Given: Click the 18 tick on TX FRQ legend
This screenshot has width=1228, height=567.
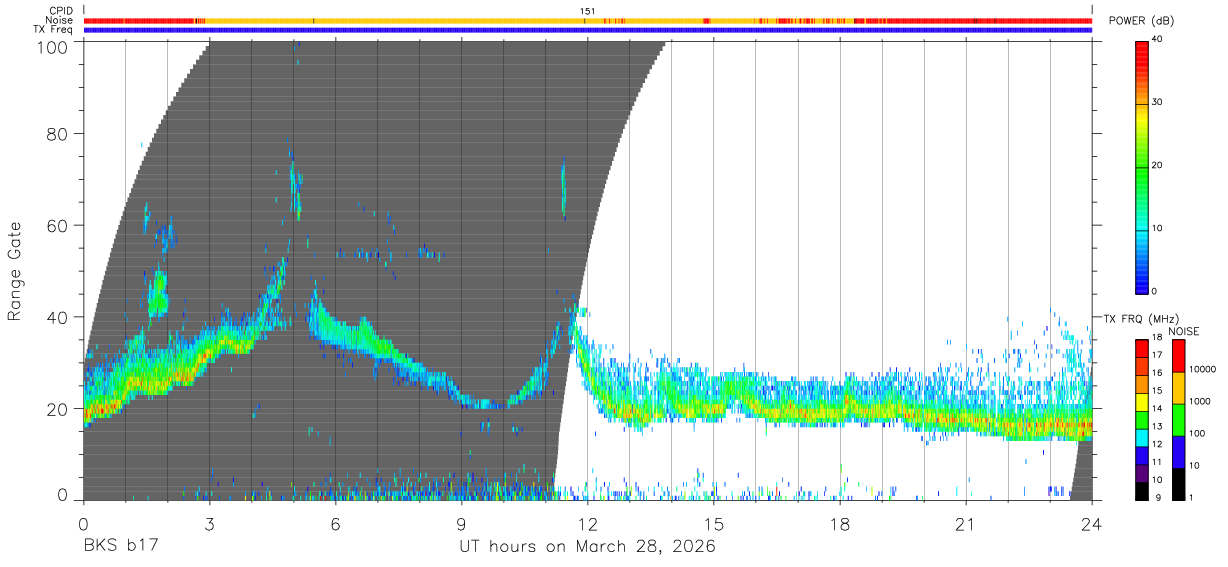Looking at the screenshot, I should [1158, 337].
